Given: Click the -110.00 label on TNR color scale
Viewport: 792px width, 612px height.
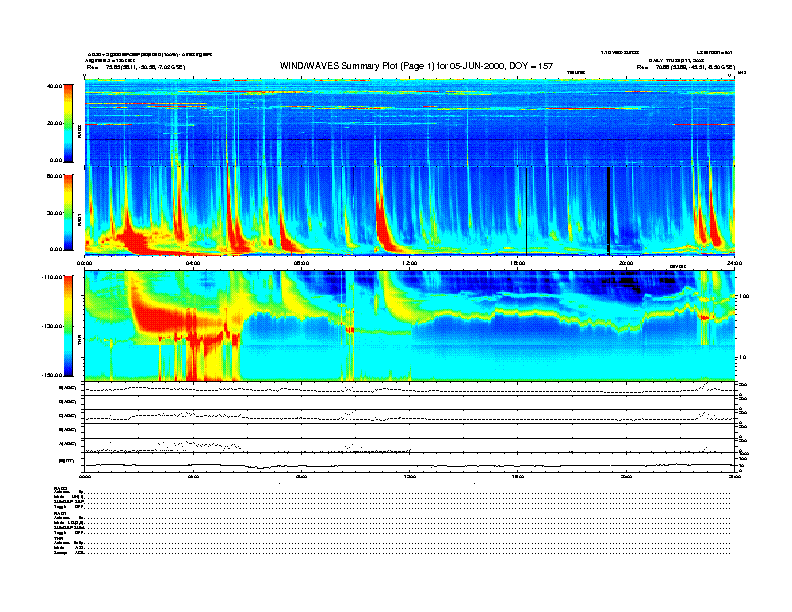Looking at the screenshot, I should point(53,277).
